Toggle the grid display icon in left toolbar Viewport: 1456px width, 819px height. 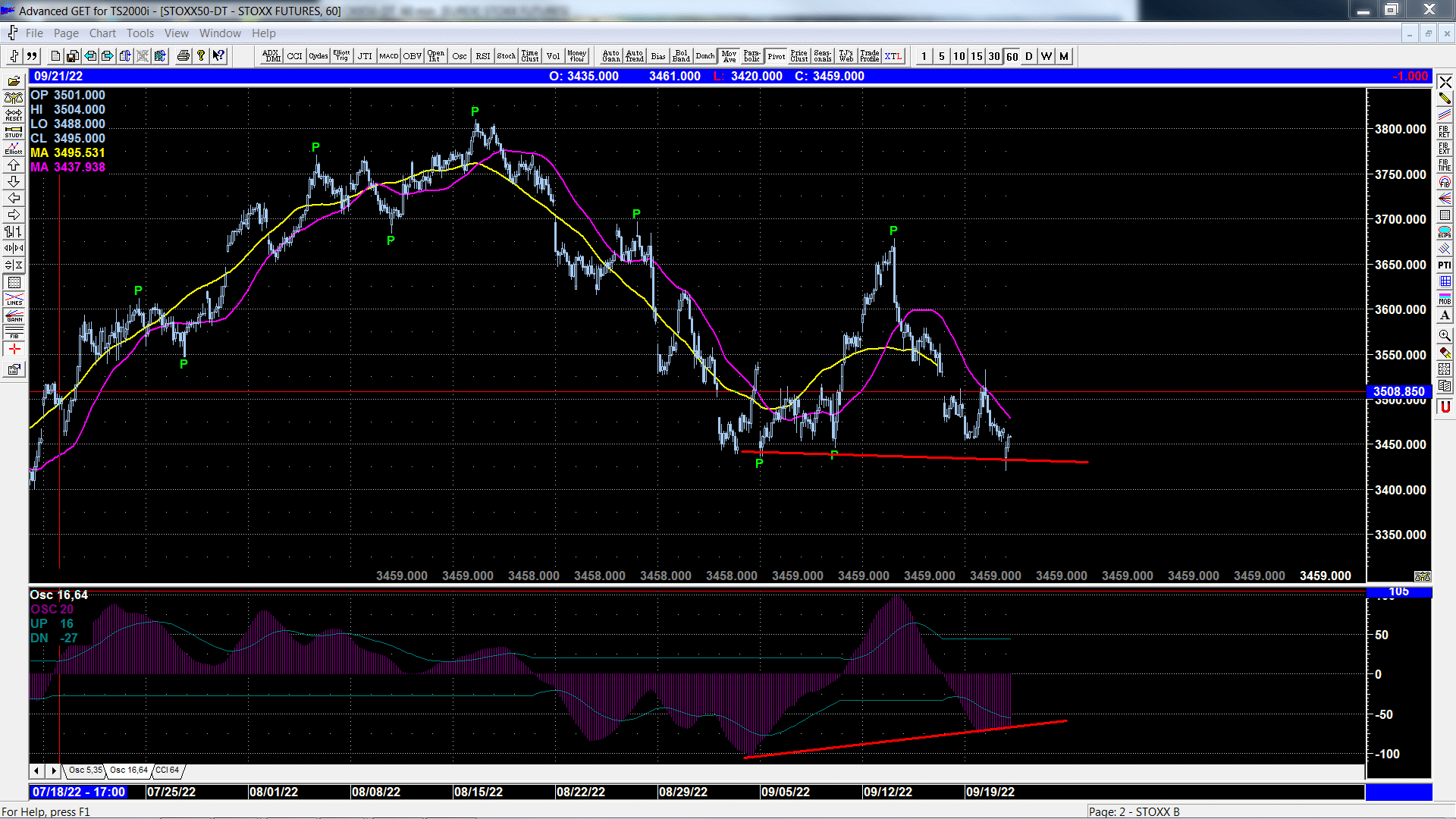point(14,282)
